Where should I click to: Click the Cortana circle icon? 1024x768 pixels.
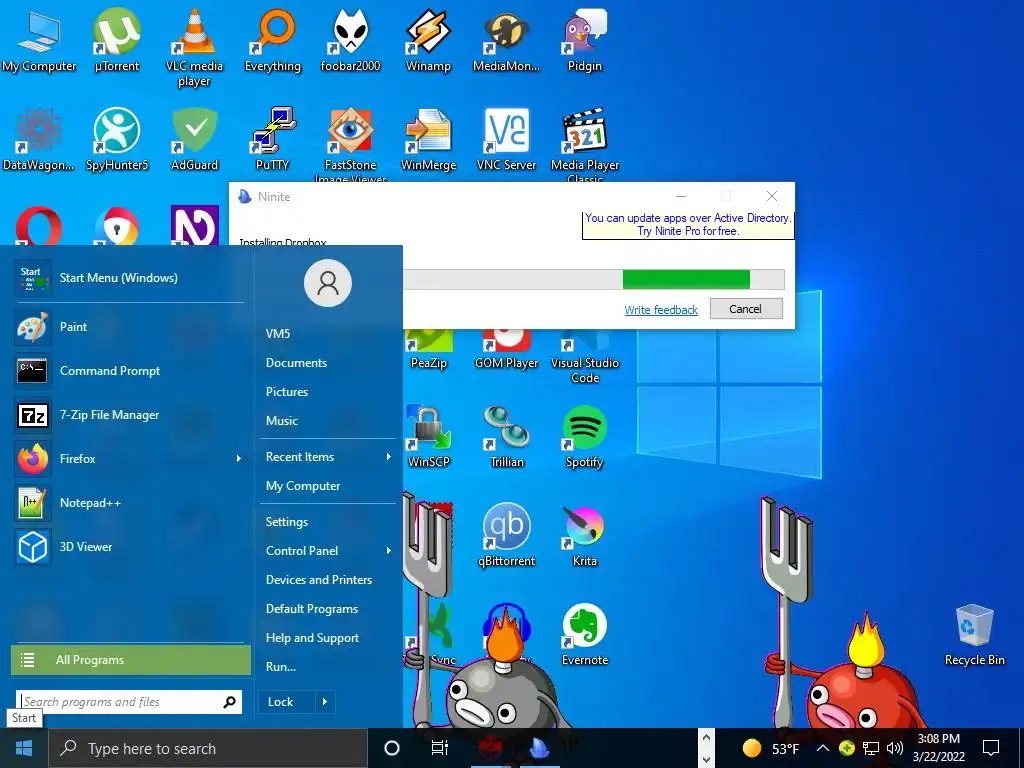click(x=392, y=748)
